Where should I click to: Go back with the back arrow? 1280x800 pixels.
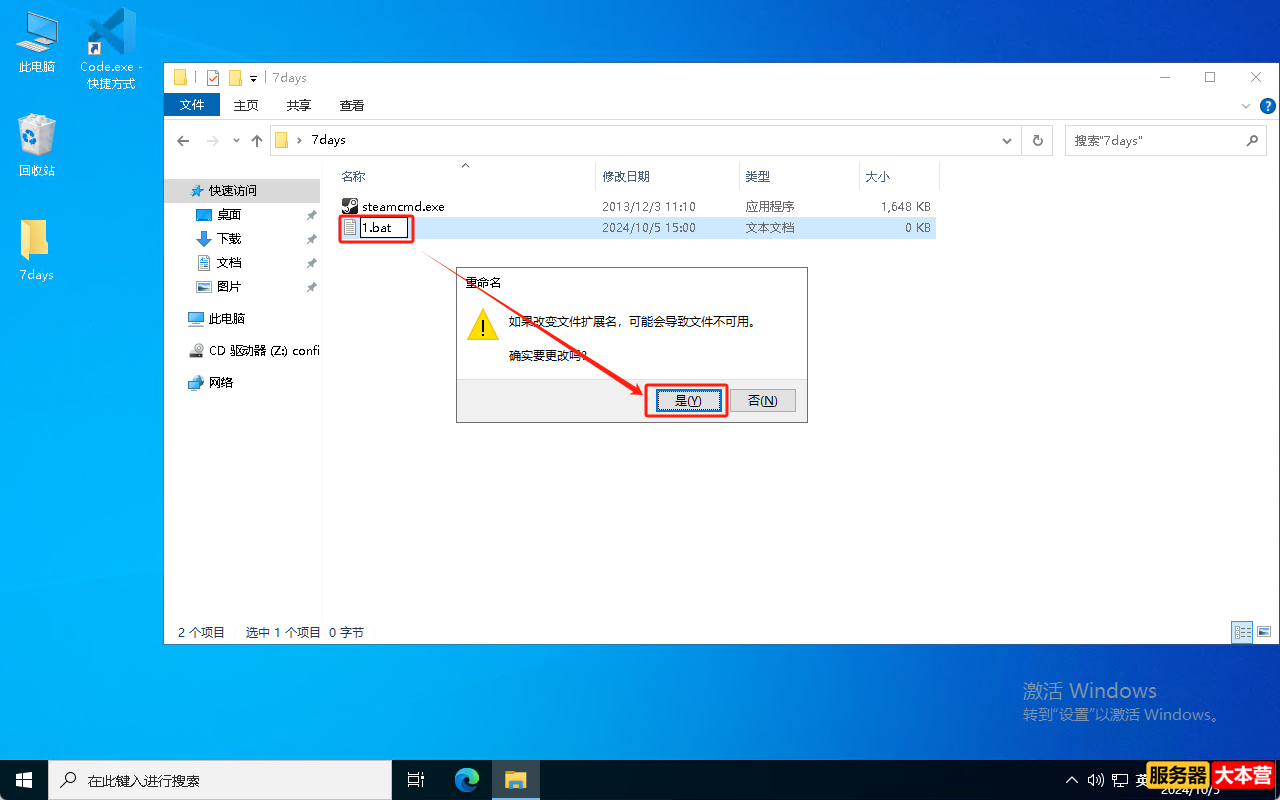click(183, 141)
